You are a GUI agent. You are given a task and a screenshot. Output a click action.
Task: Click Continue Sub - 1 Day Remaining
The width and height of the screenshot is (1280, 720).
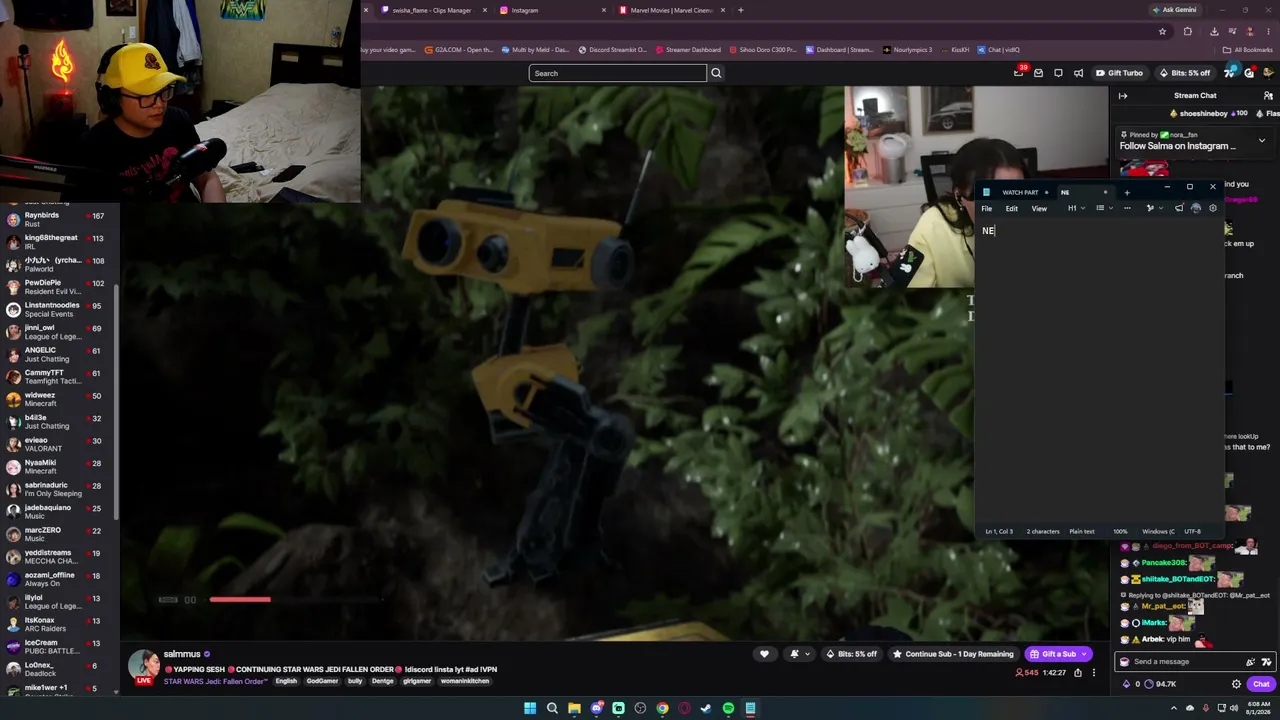953,654
